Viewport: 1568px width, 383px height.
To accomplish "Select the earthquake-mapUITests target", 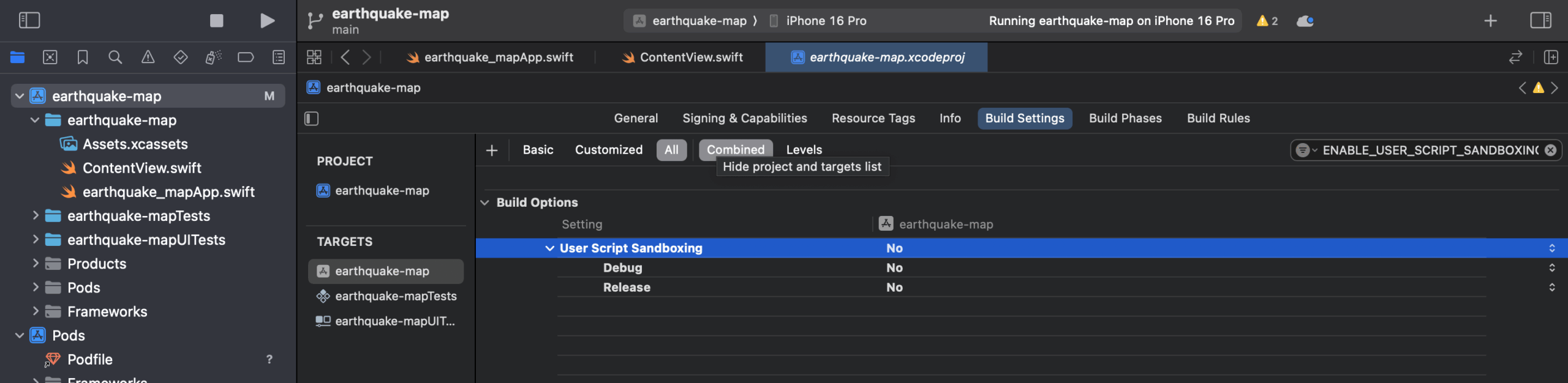I will 386,321.
